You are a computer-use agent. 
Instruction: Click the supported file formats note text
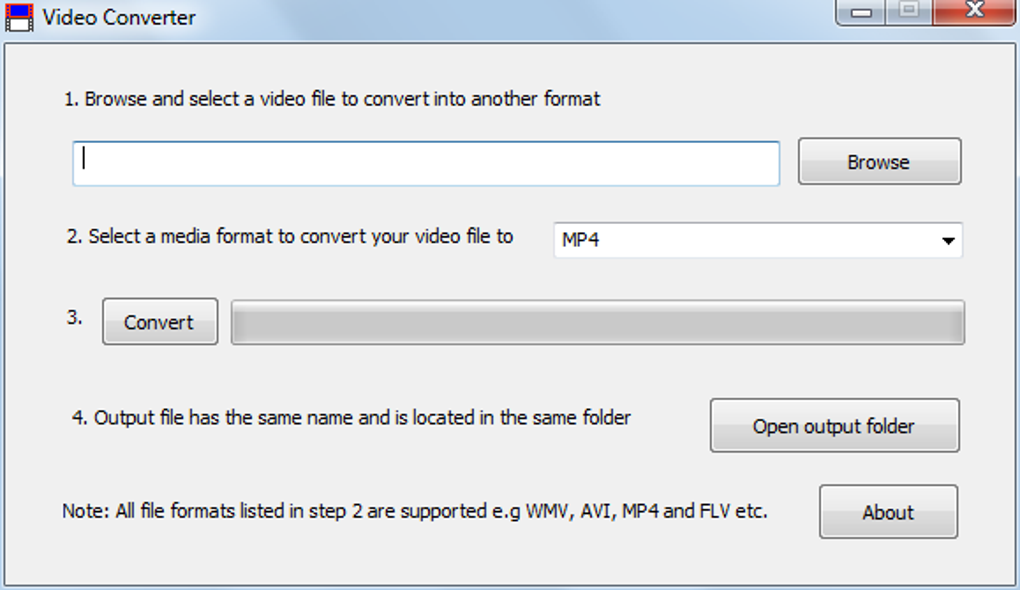(415, 510)
